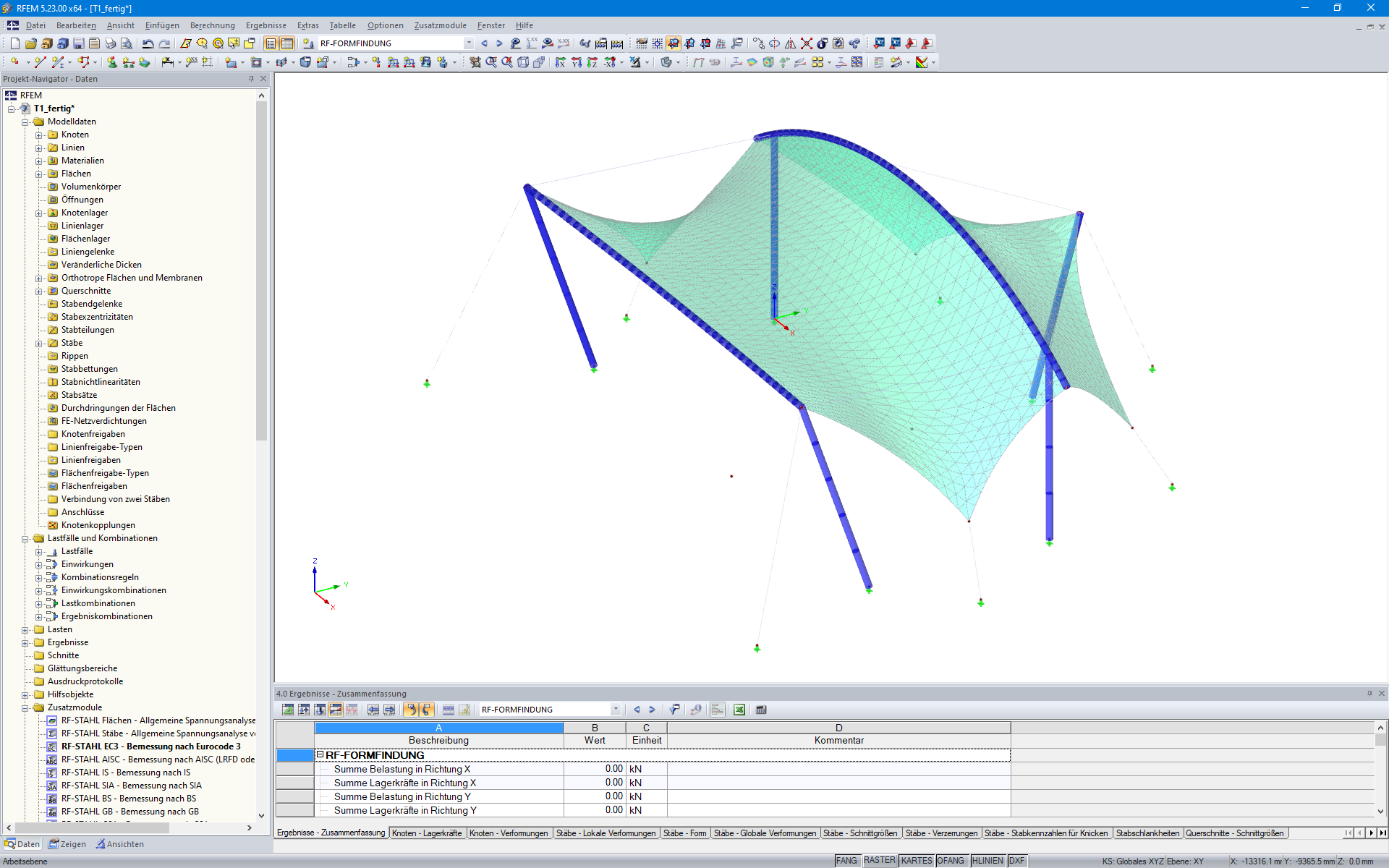
Task: Expand the Querschnitte tree node
Action: pos(39,292)
